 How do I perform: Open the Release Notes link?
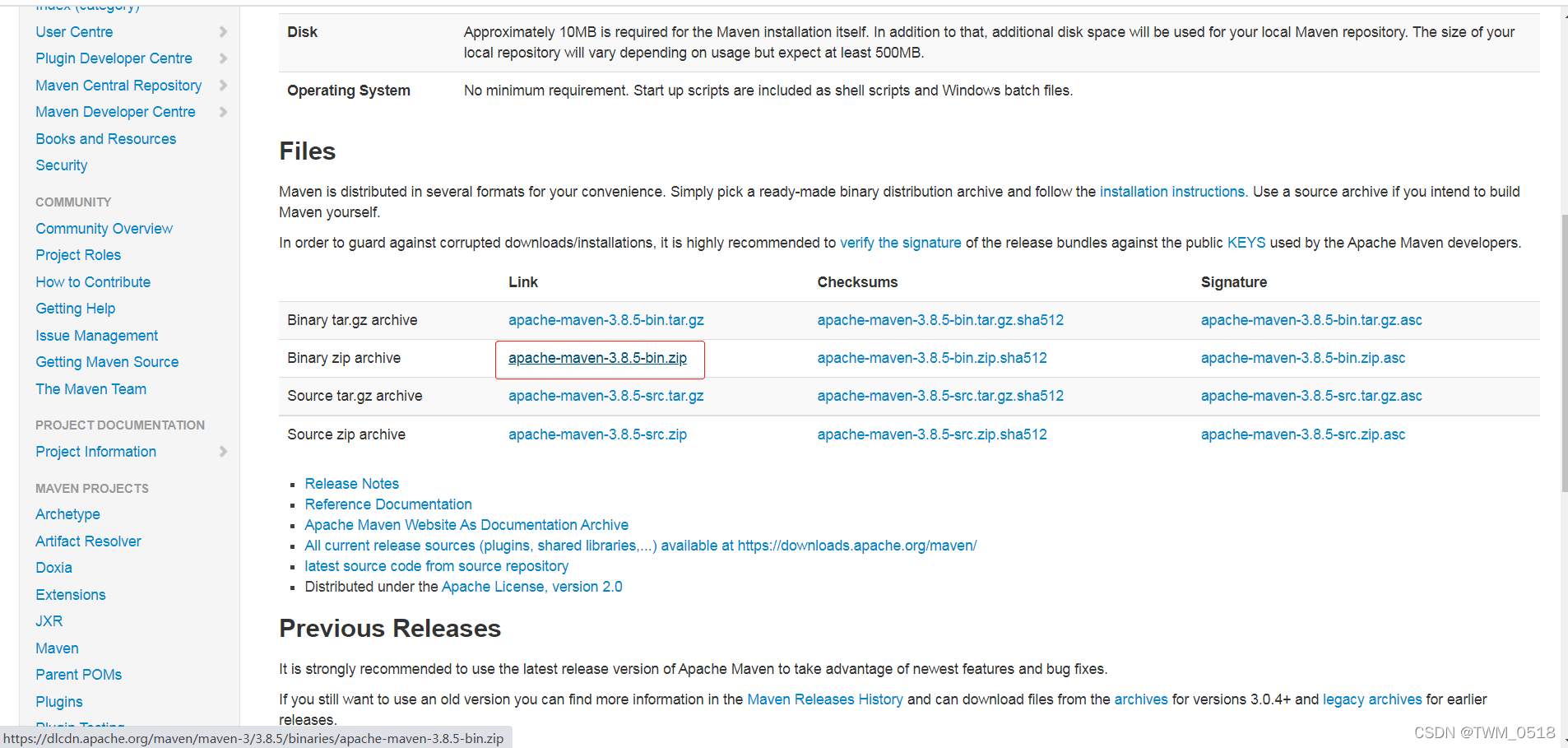(351, 484)
